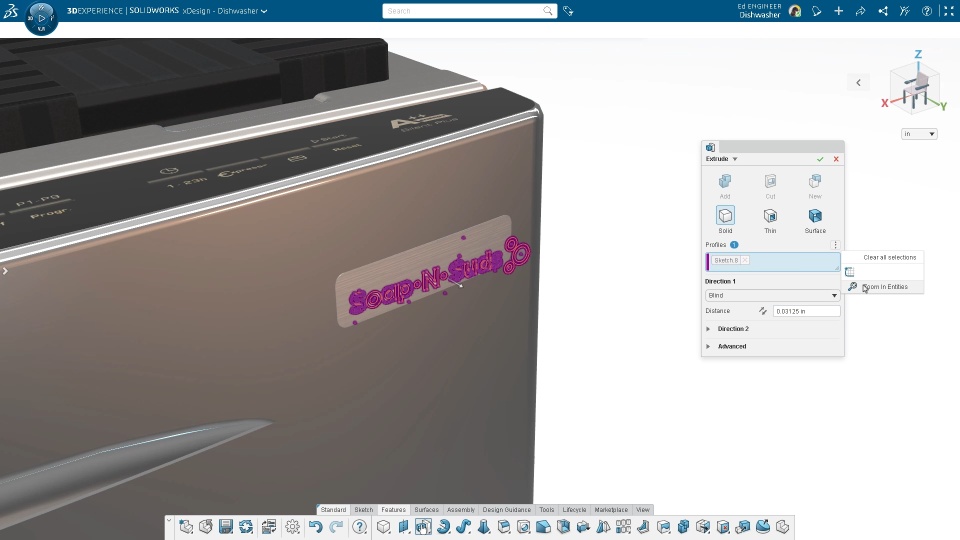Open the Profiles three-dot options menu
Image resolution: width=960 pixels, height=540 pixels.
(x=836, y=245)
